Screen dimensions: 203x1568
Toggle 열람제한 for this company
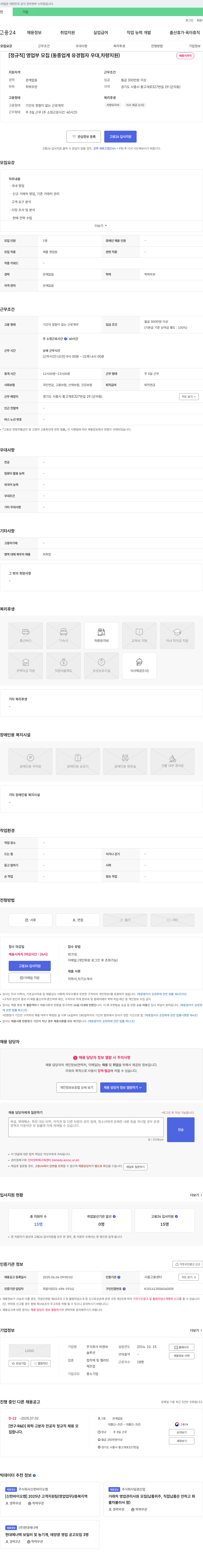point(41,1363)
